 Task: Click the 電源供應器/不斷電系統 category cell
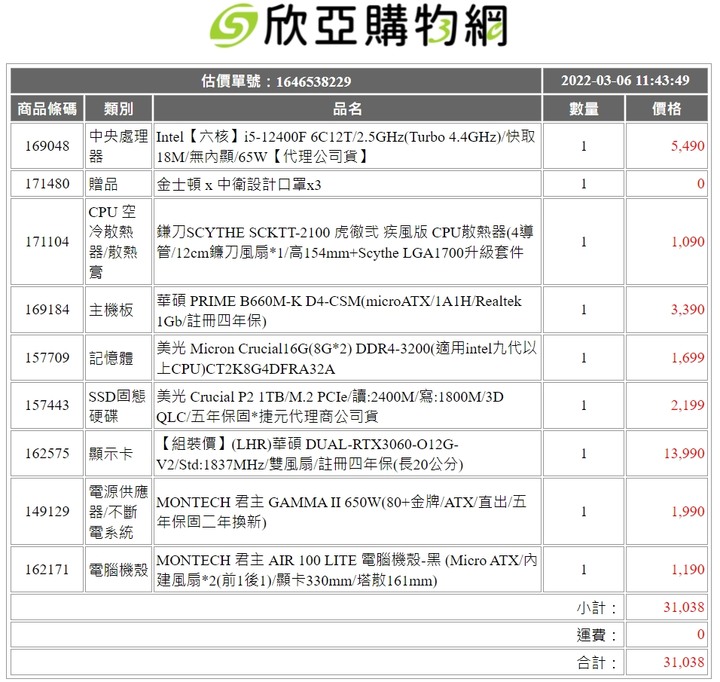click(118, 512)
